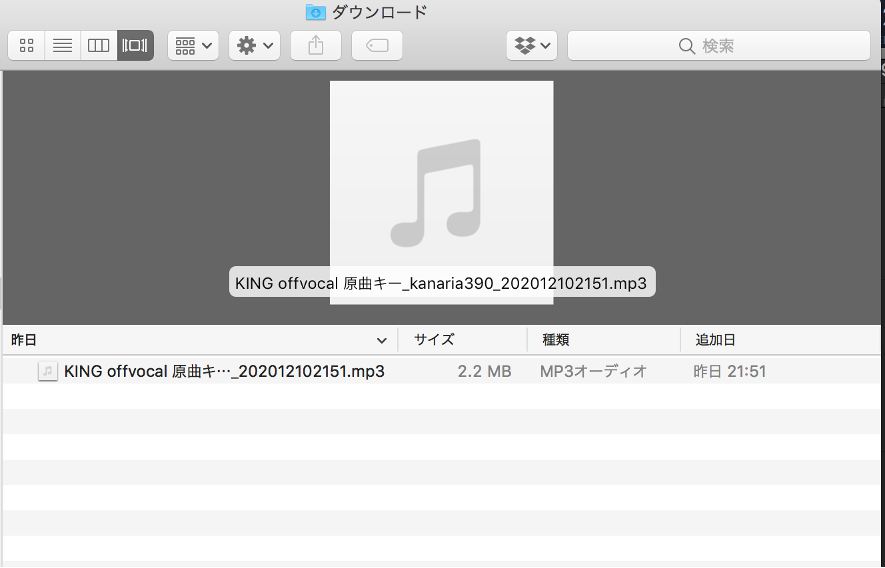Sort by the 種類 column header
Screen dimensions: 885x568
[x=604, y=340]
